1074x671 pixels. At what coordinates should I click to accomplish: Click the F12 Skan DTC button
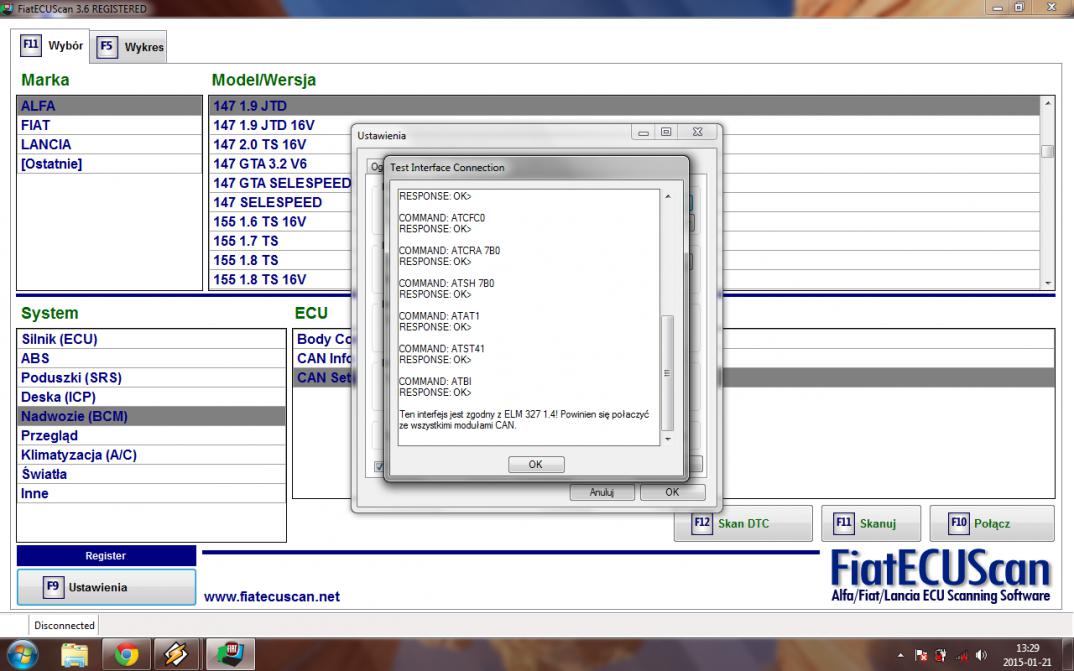coord(743,523)
